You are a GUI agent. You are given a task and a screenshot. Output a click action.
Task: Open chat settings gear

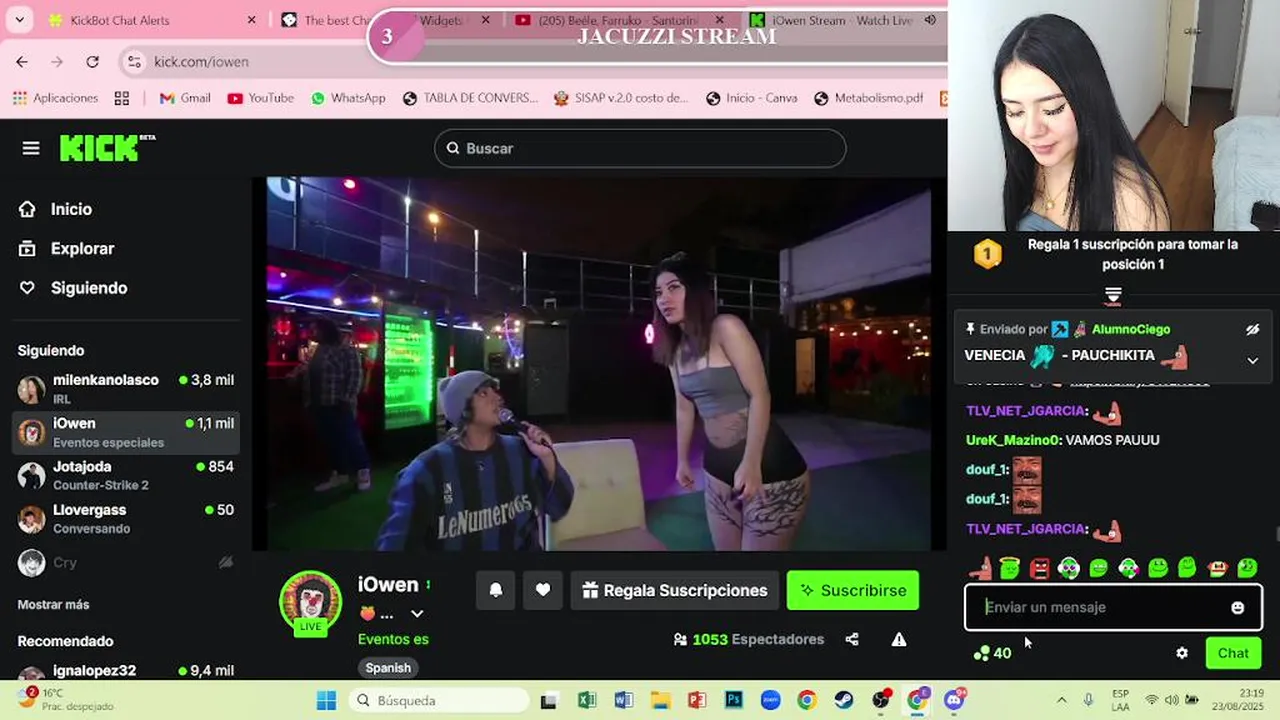click(1182, 653)
